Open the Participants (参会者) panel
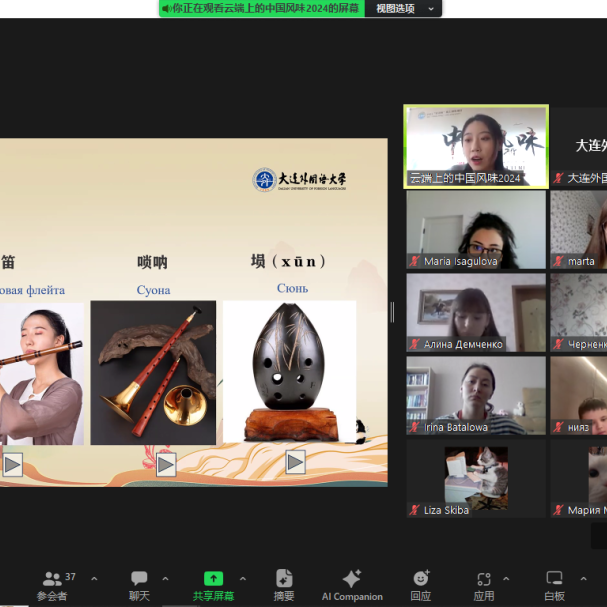Screen dimensions: 607x607 pyautogui.click(x=52, y=583)
